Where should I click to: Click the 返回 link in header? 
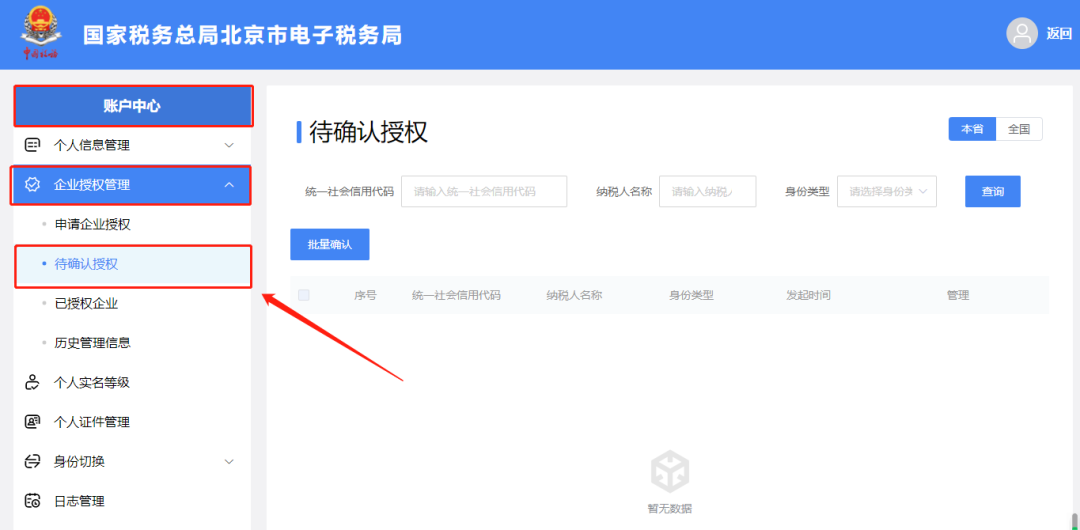(1059, 34)
